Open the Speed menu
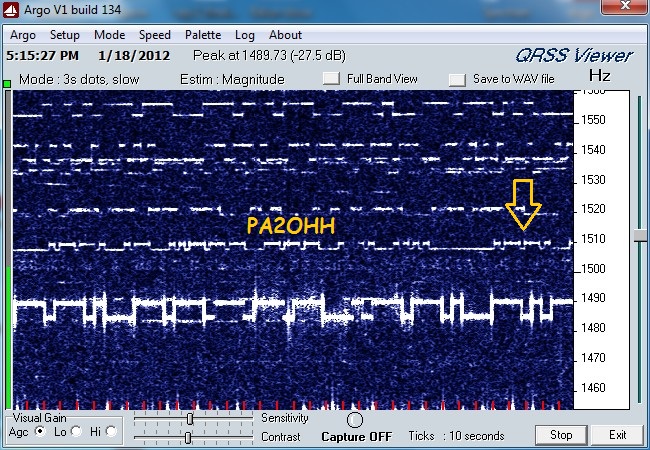This screenshot has height=450, width=650. [x=155, y=35]
